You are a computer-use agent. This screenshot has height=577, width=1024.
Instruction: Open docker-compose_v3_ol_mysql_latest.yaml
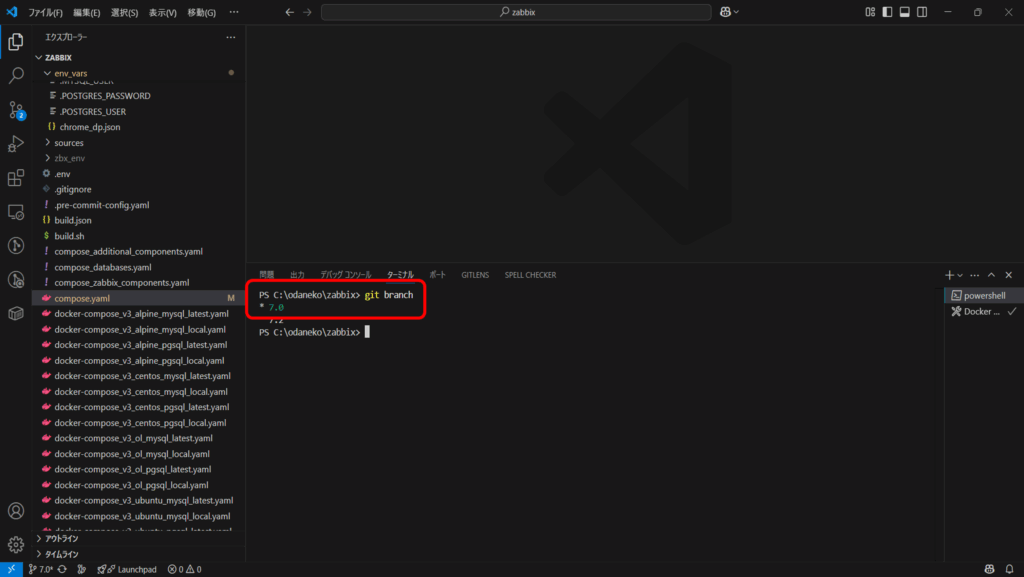[138, 439]
